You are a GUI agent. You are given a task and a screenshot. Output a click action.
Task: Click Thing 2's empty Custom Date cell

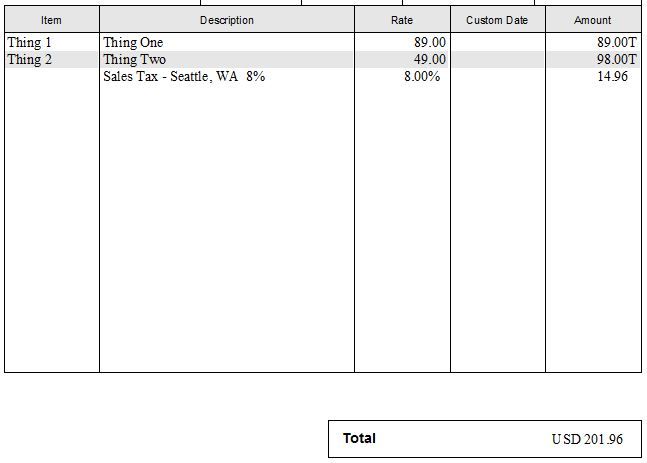coord(497,60)
